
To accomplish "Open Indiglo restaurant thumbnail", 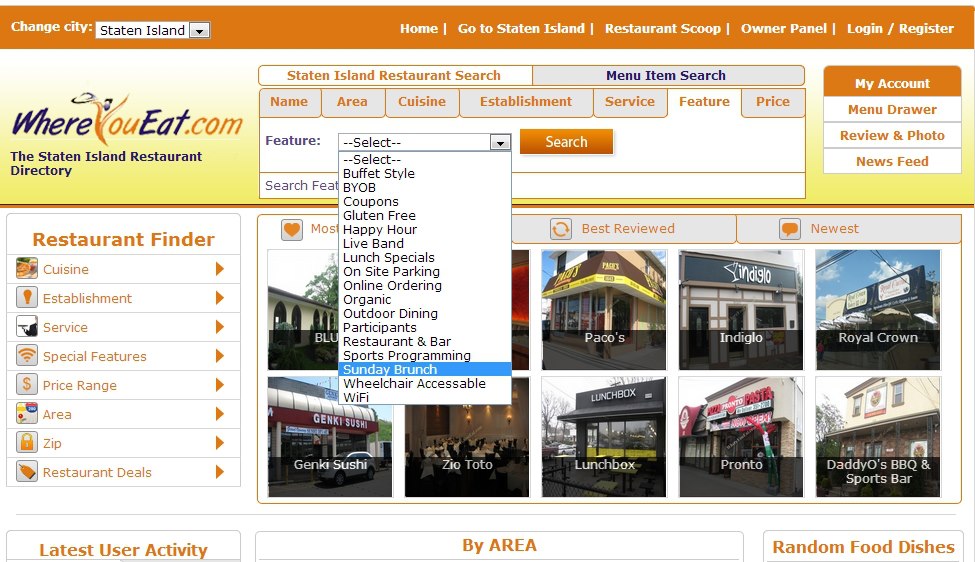I will point(741,310).
